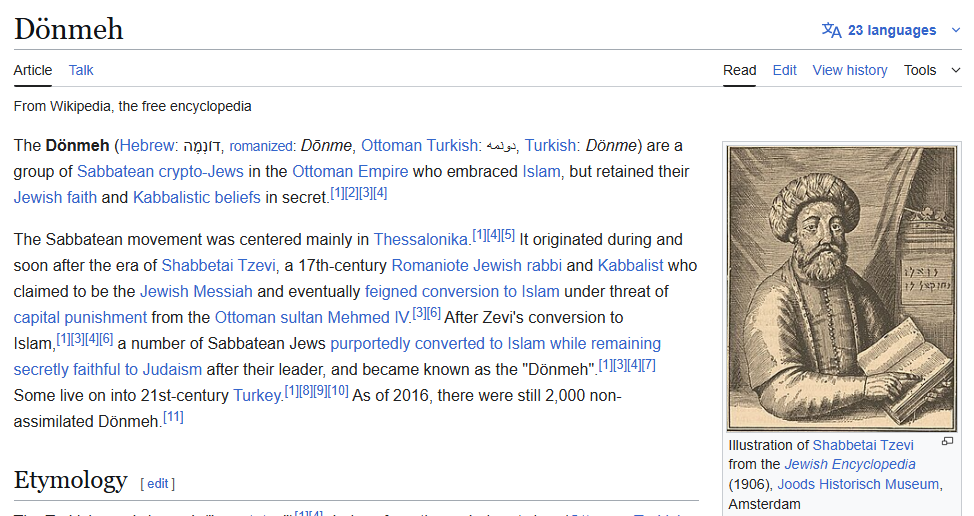Follow the Kabbalistic beliefs link
The image size is (974, 516).
click(197, 197)
